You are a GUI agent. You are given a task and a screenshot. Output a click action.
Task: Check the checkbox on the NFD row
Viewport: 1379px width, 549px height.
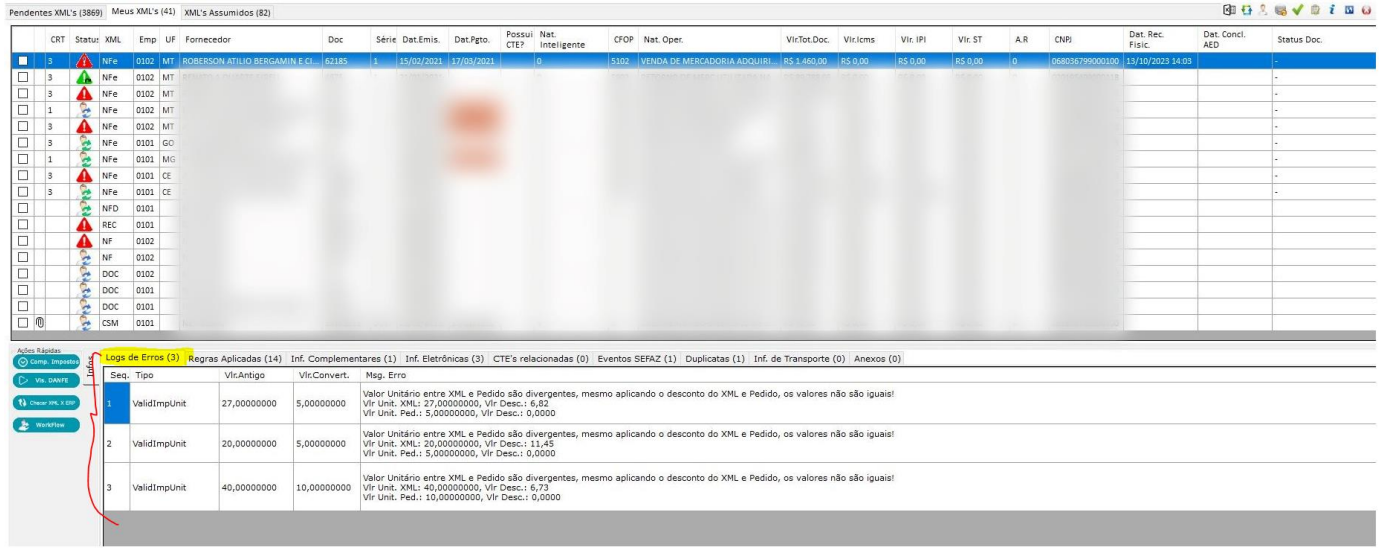[23, 208]
